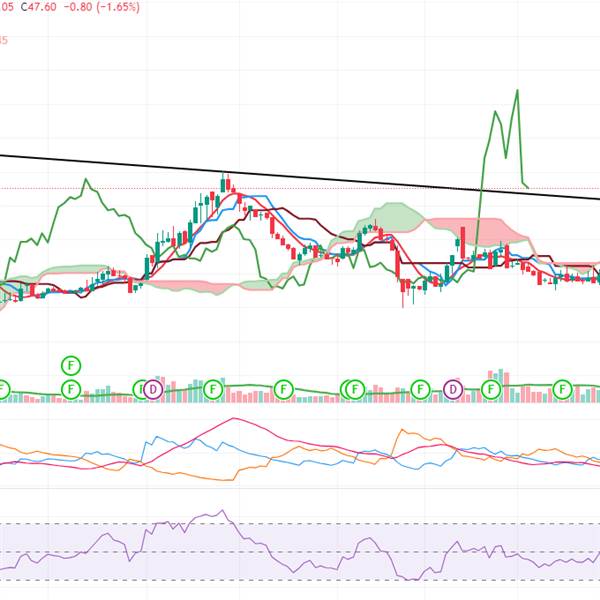Click the F marker immediately left of overlapping F pair
Image resolution: width=600 pixels, height=600 pixels.
[284, 390]
